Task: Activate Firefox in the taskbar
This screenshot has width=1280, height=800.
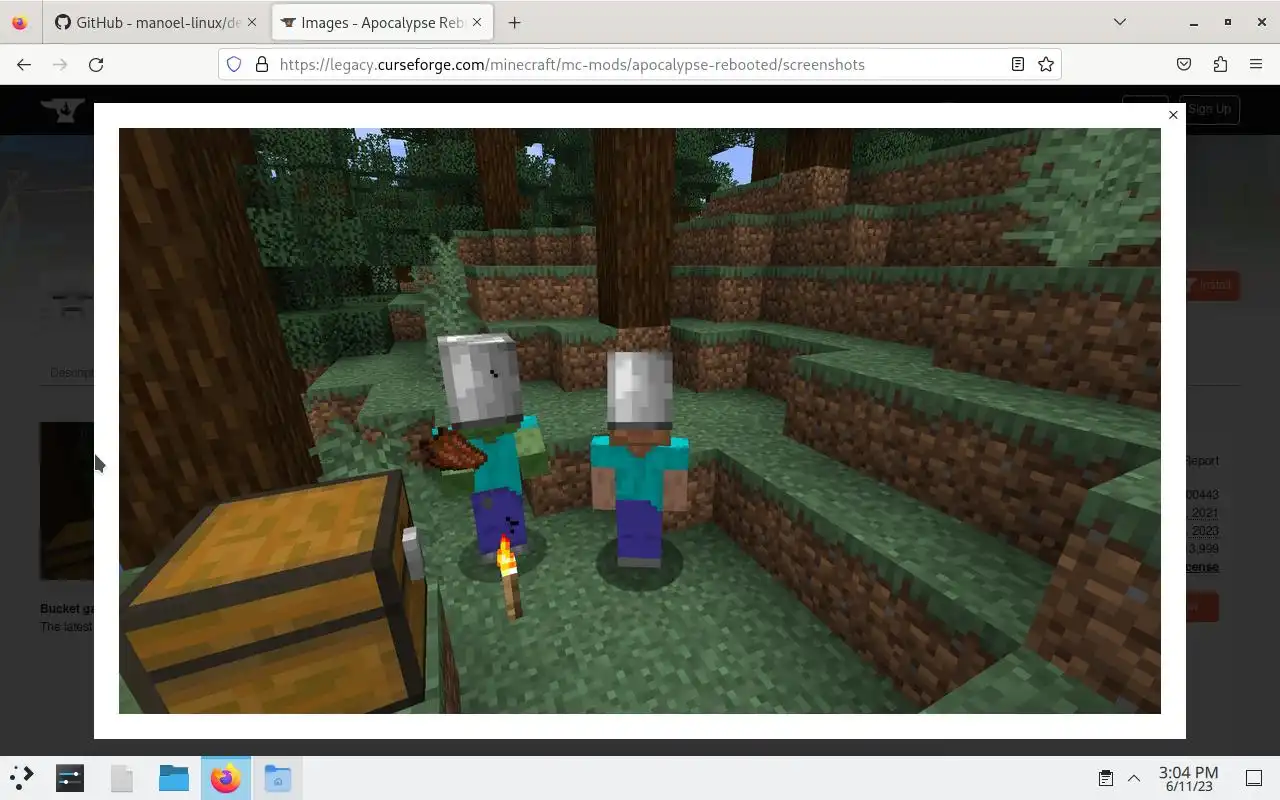Action: pos(226,777)
